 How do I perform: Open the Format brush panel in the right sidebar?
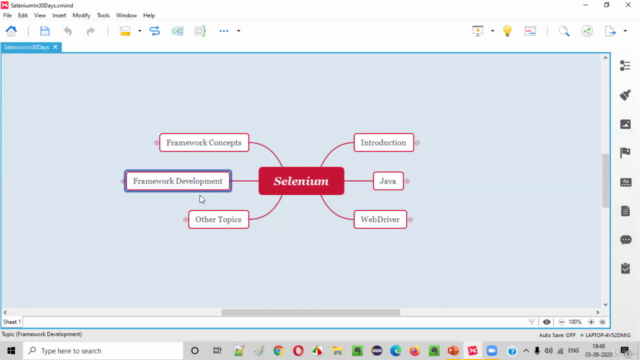(625, 95)
